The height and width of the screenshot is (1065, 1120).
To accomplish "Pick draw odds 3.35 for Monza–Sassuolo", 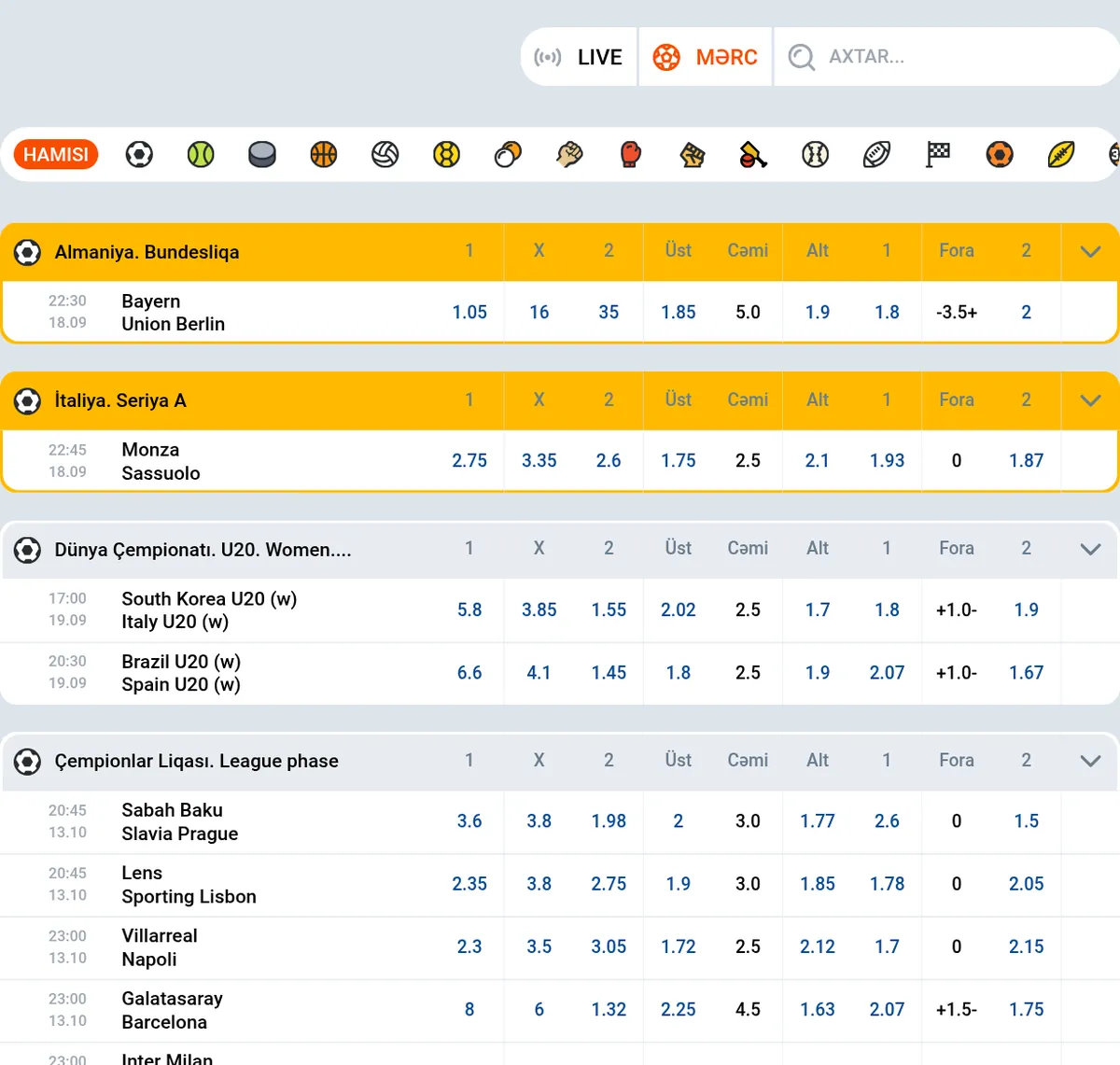I will coord(539,461).
